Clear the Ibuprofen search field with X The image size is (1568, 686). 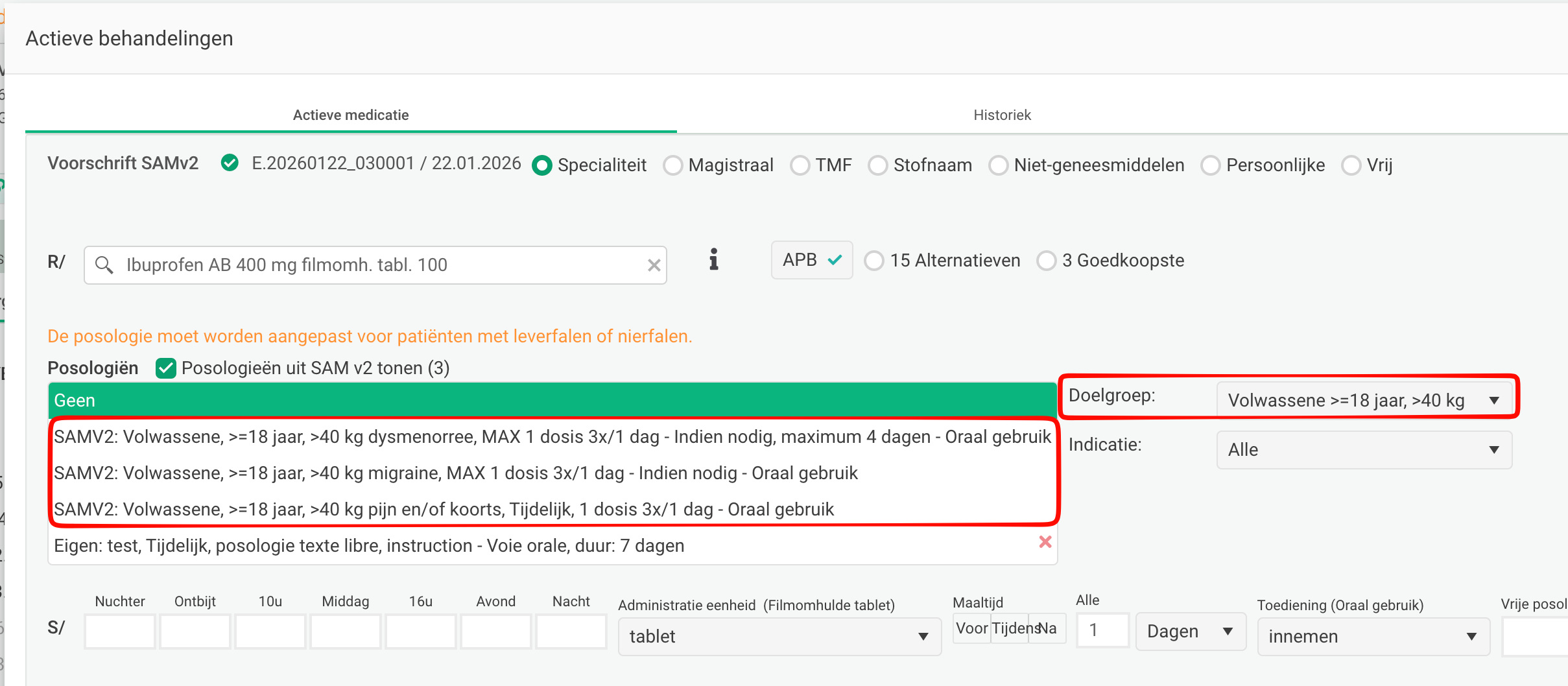coord(654,265)
